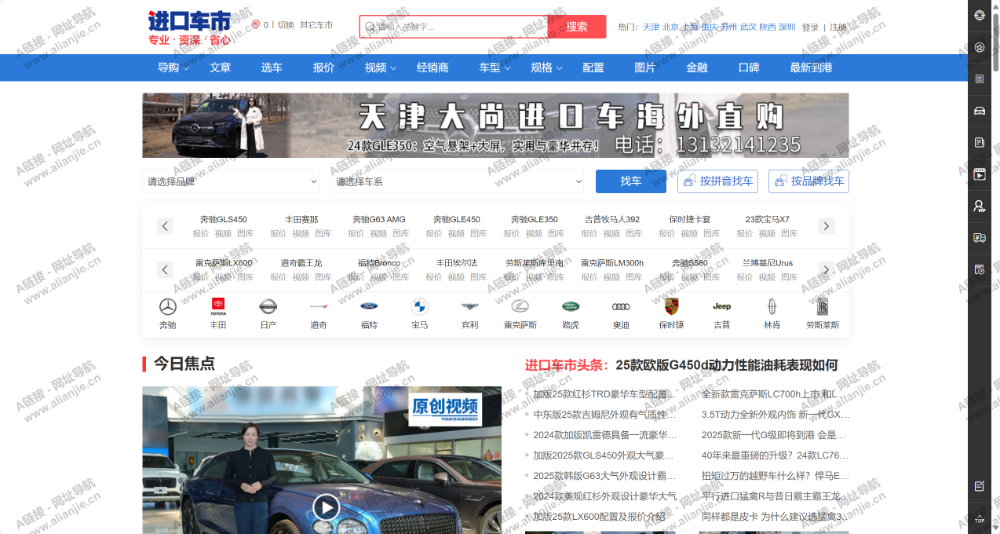Click the 天津大尚进口车 banner ad

[496, 126]
